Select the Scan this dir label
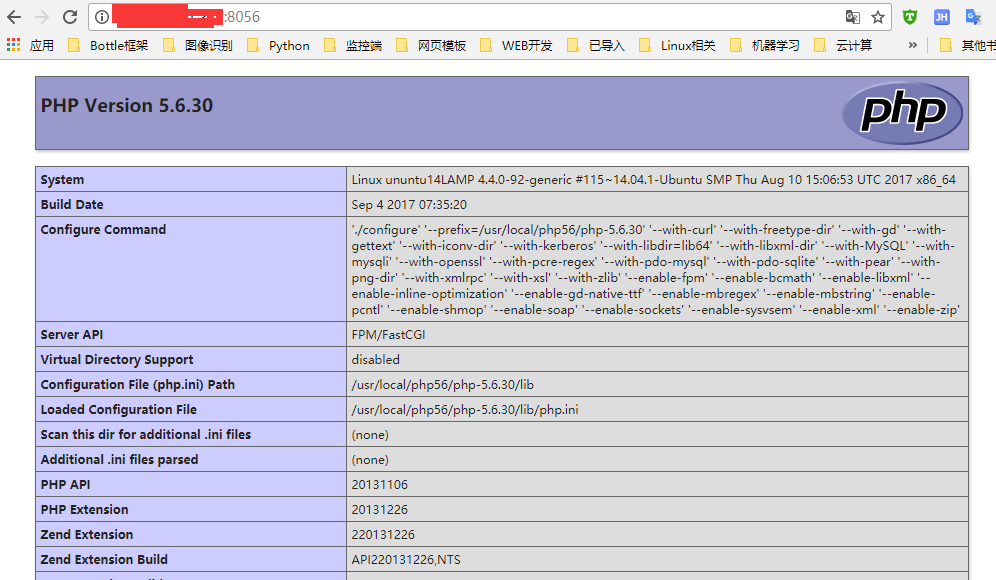Screen dimensions: 996x580 coord(145,435)
